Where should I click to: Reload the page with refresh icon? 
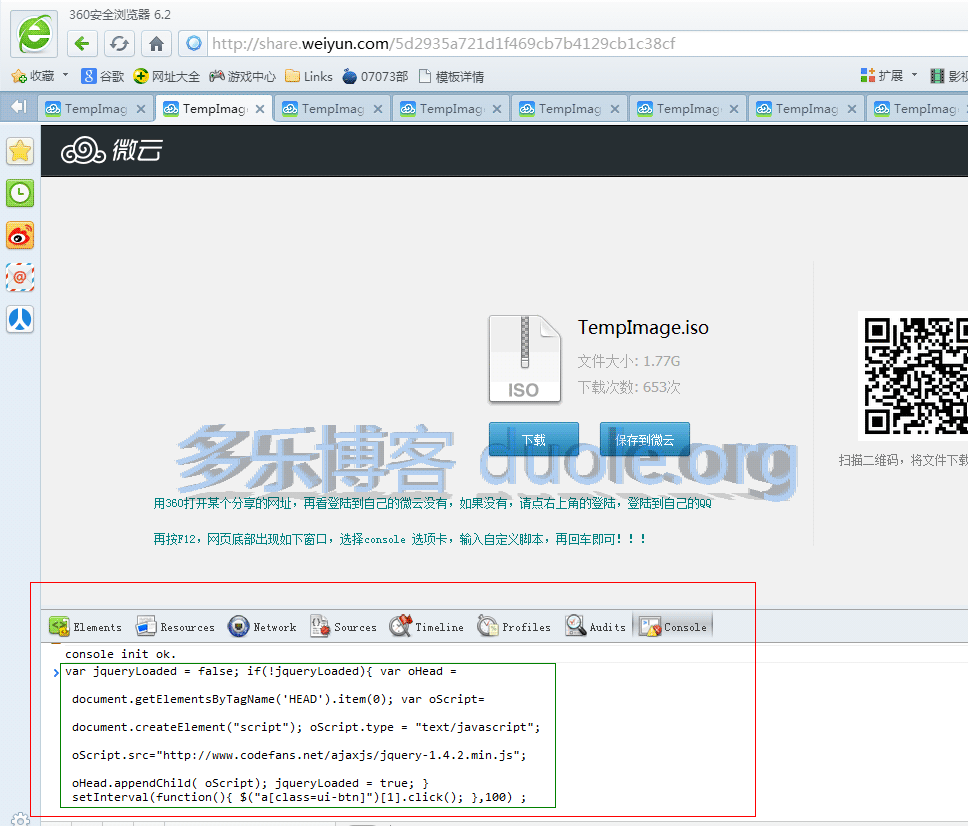tap(119, 44)
